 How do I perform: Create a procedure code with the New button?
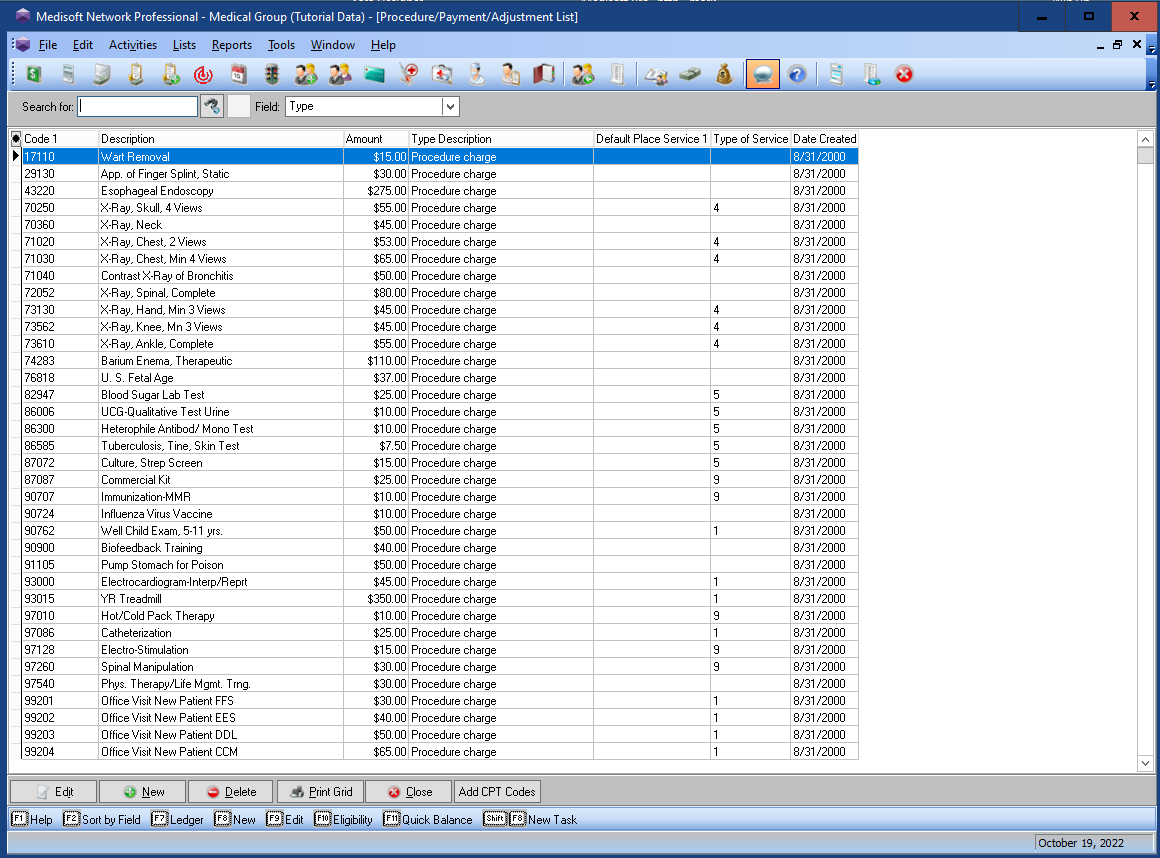[141, 791]
